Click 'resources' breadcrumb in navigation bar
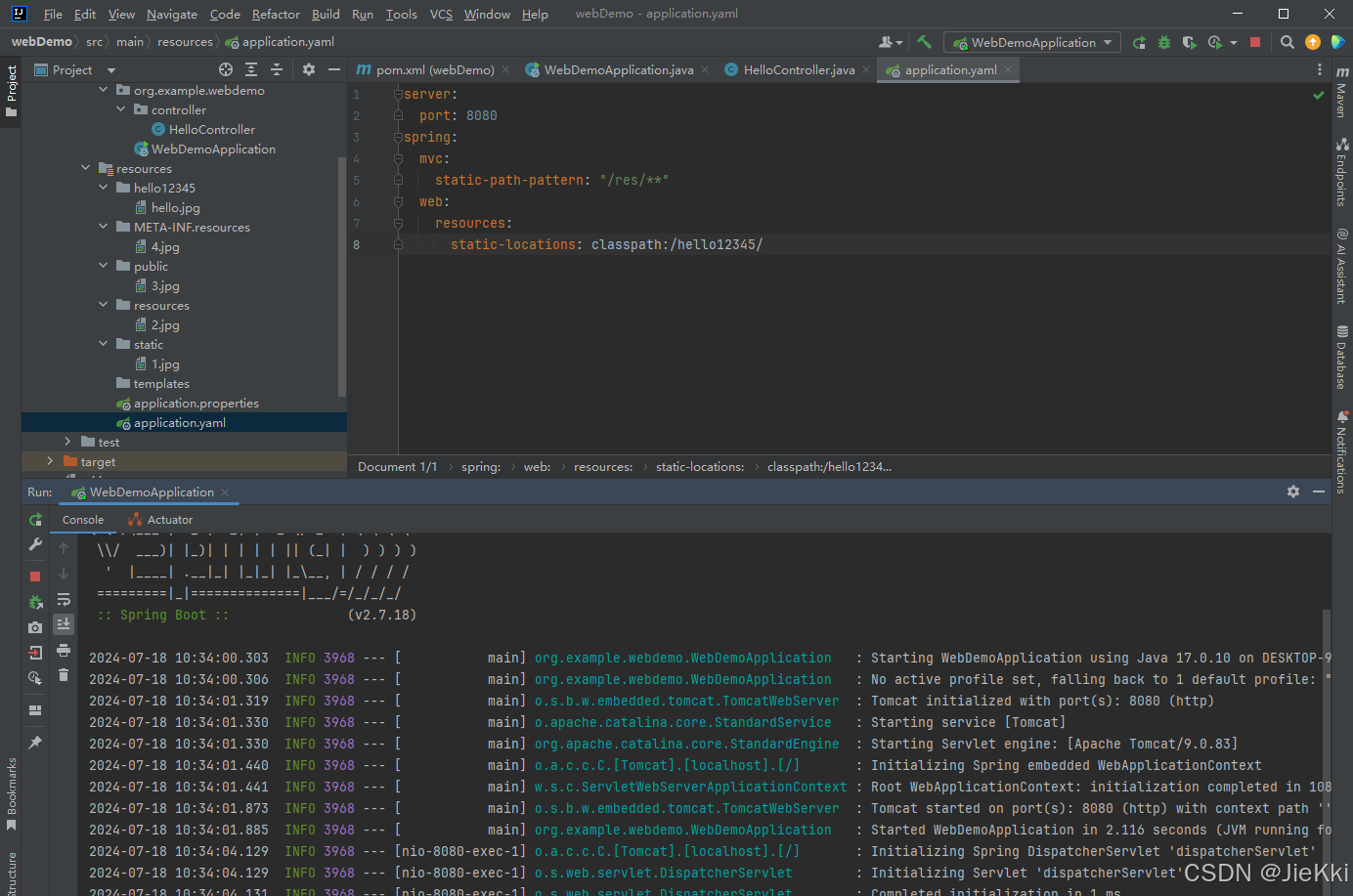1353x896 pixels. [x=185, y=42]
